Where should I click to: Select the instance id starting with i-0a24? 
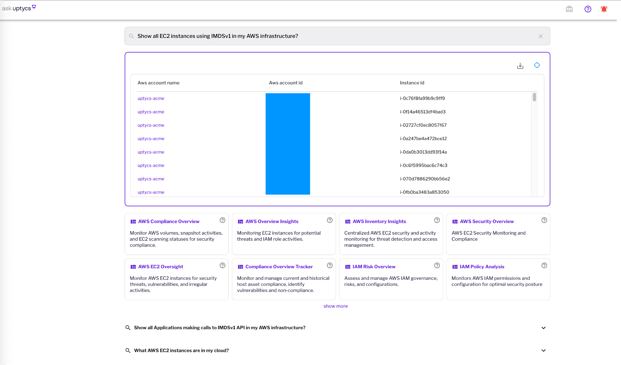[x=423, y=139]
